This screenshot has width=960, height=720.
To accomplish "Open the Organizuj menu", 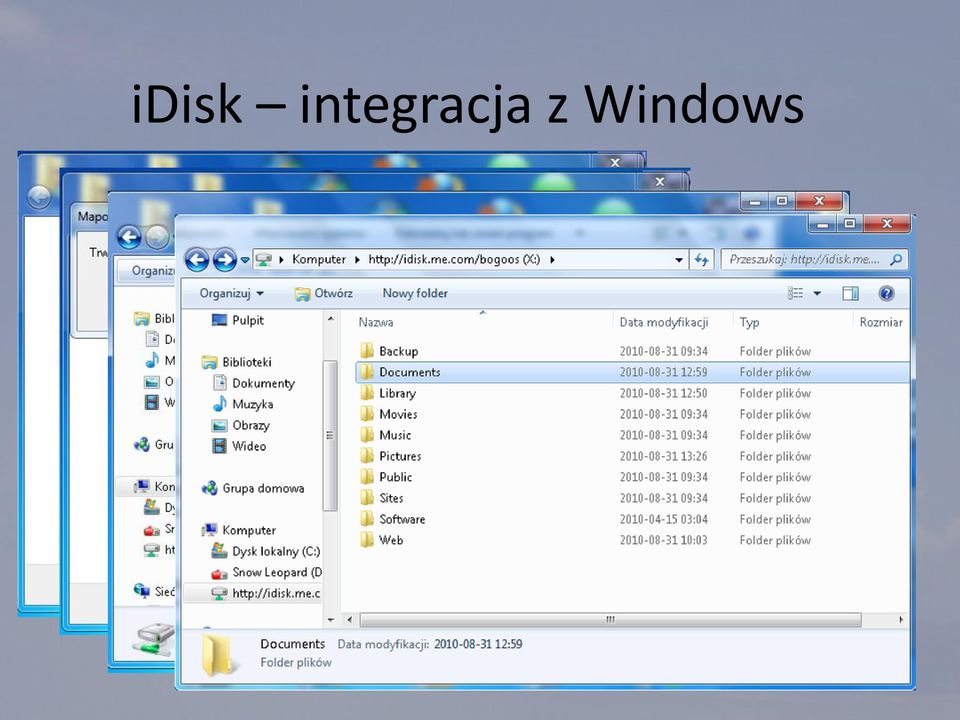I will pyautogui.click(x=231, y=293).
